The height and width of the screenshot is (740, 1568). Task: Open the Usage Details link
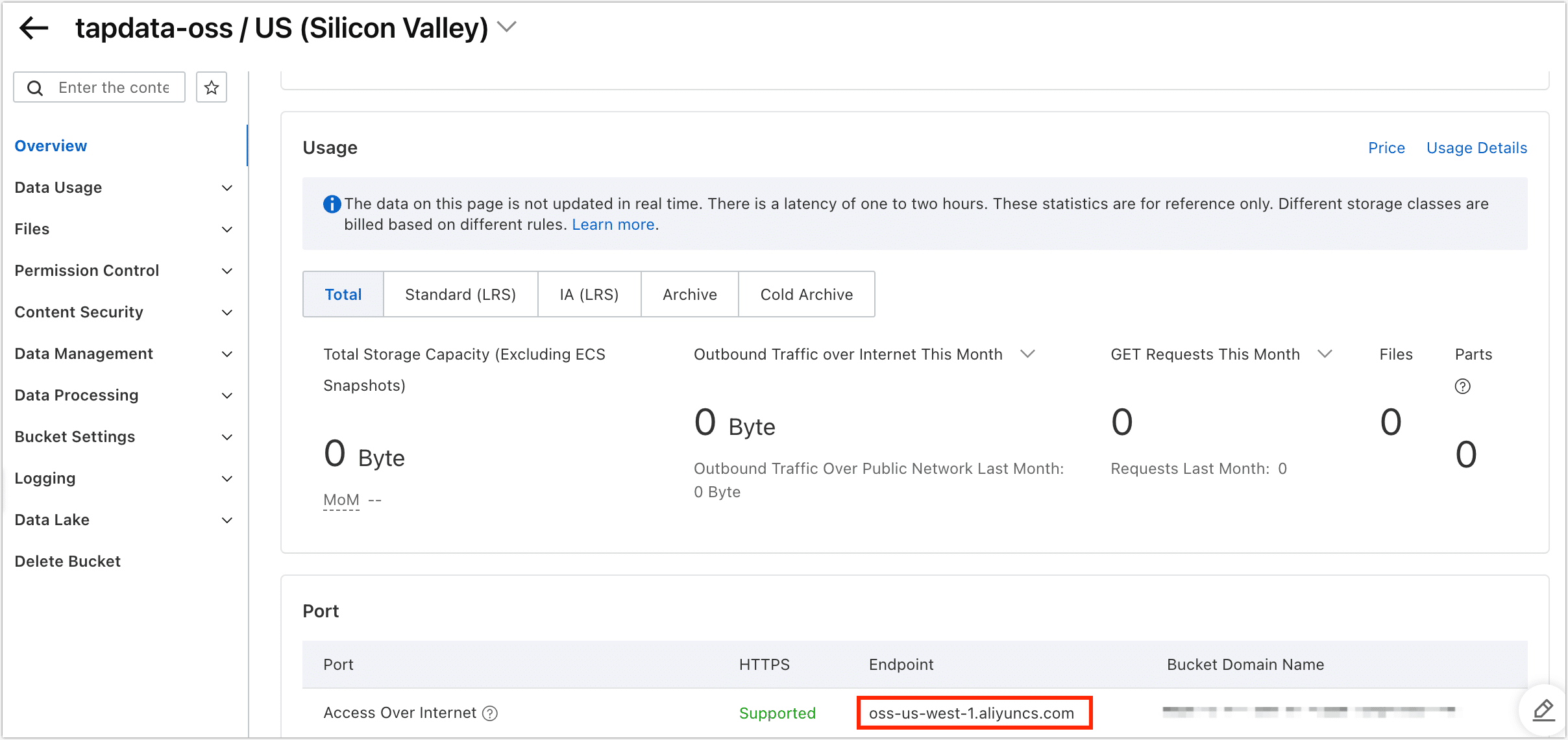tap(1476, 148)
